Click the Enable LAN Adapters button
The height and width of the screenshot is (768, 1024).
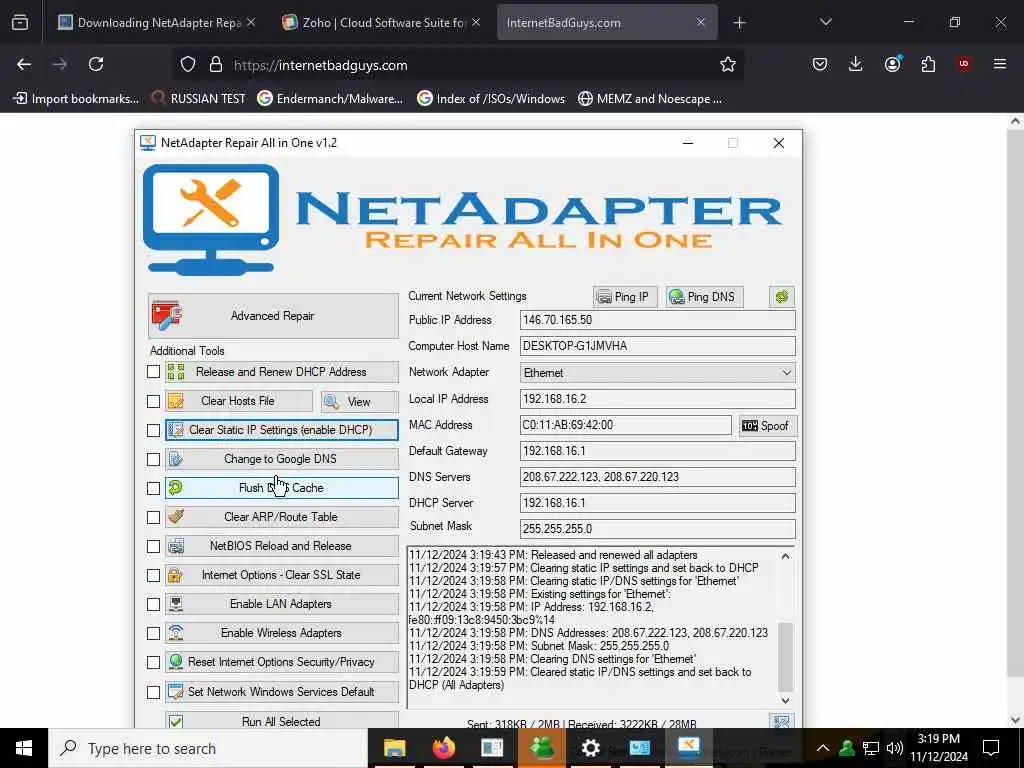[x=281, y=604]
